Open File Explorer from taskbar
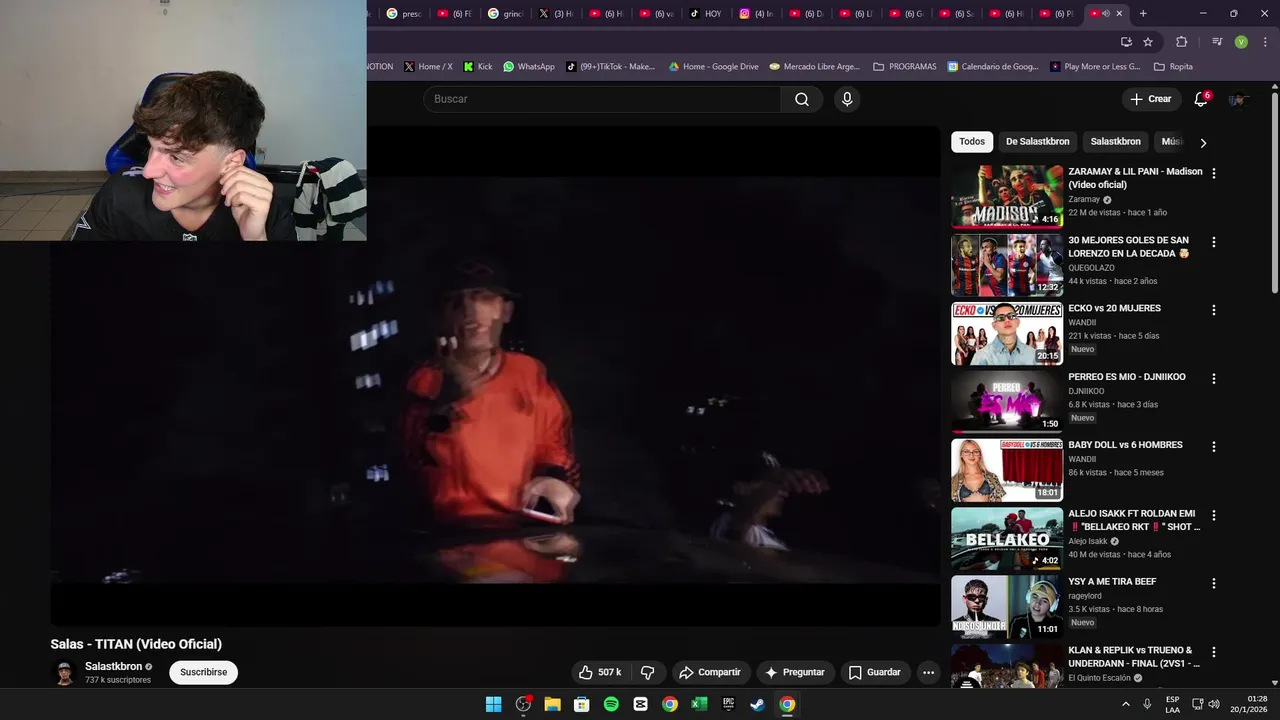The height and width of the screenshot is (720, 1280). (552, 704)
